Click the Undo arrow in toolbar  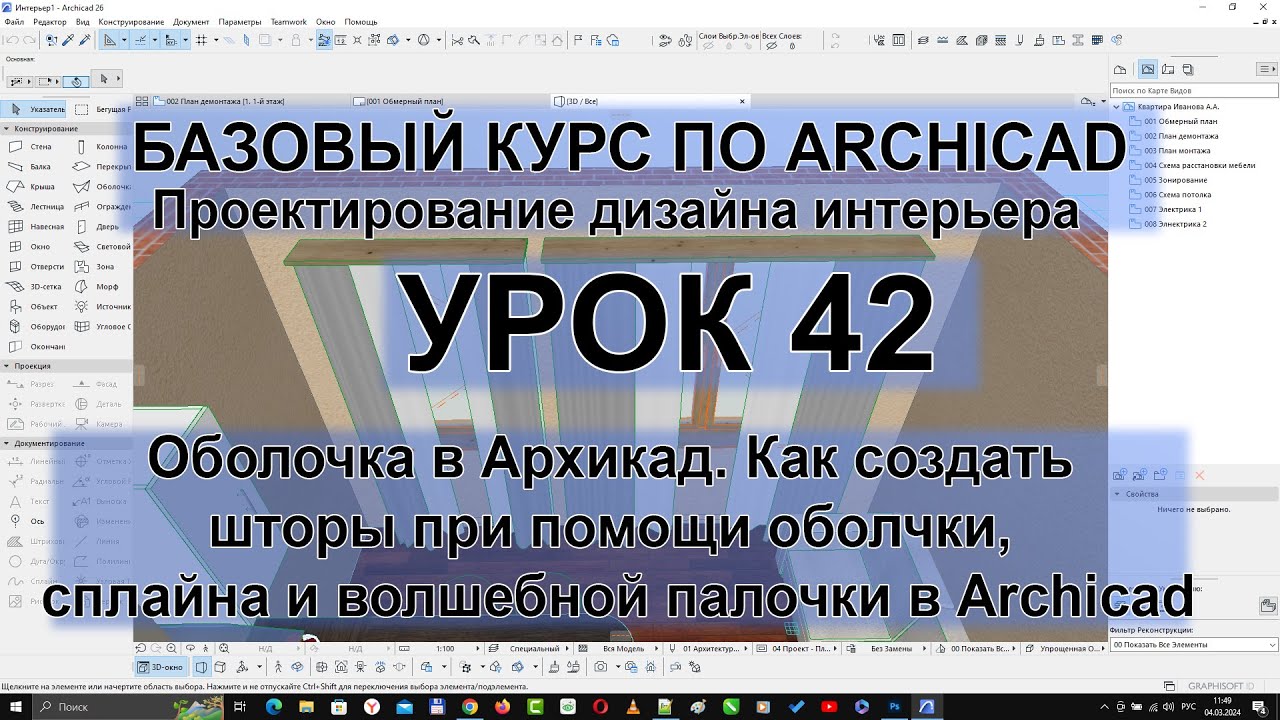coord(12,40)
